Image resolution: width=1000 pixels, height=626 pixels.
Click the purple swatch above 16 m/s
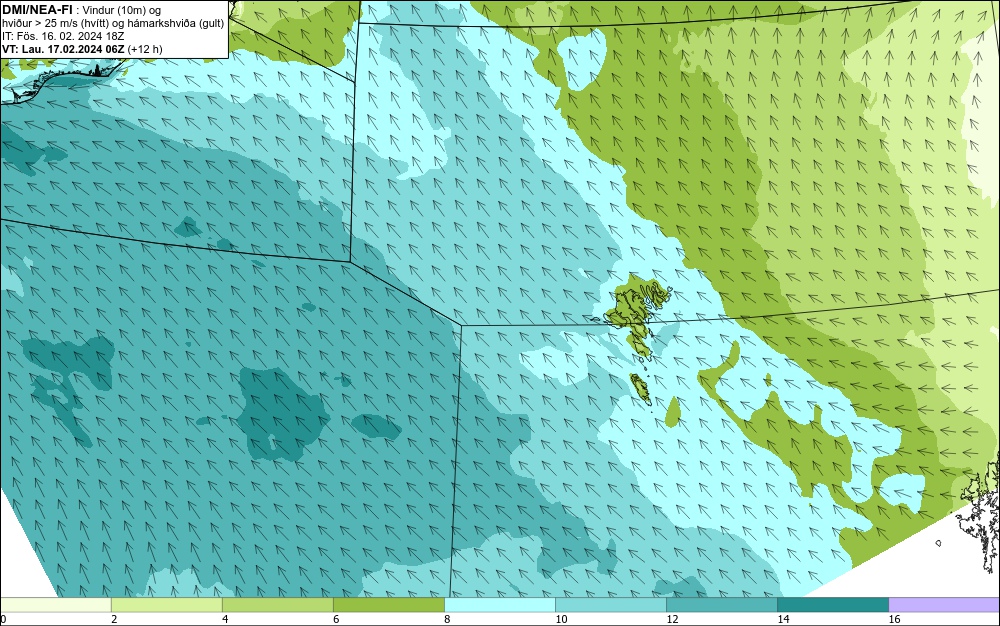pyautogui.click(x=944, y=605)
